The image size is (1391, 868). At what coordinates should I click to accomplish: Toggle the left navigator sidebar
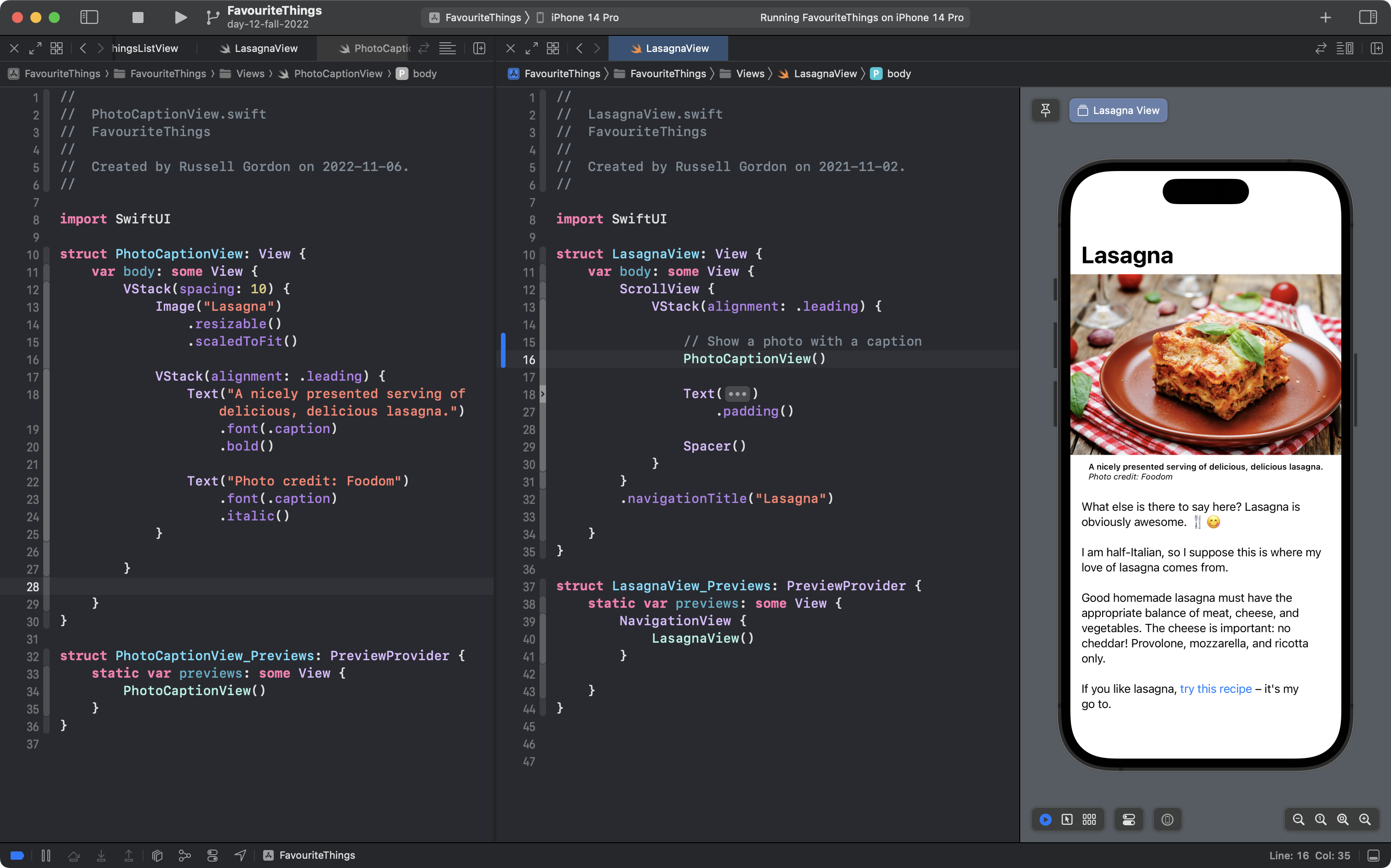(x=89, y=17)
